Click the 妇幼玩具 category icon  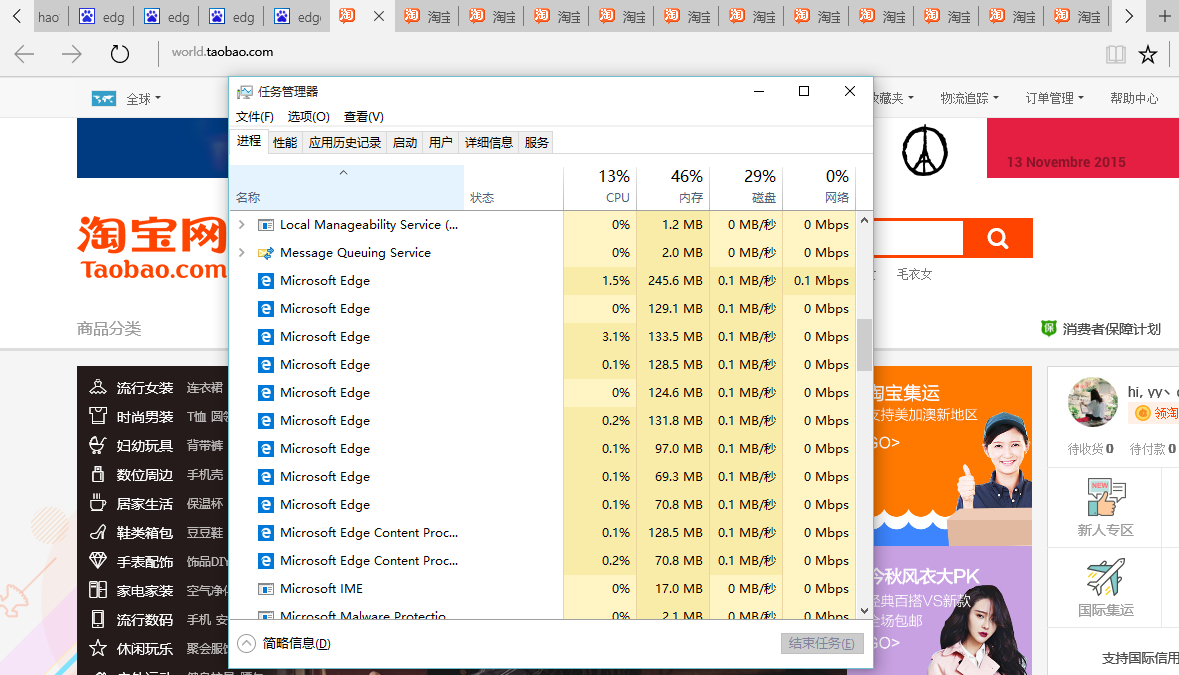[98, 445]
